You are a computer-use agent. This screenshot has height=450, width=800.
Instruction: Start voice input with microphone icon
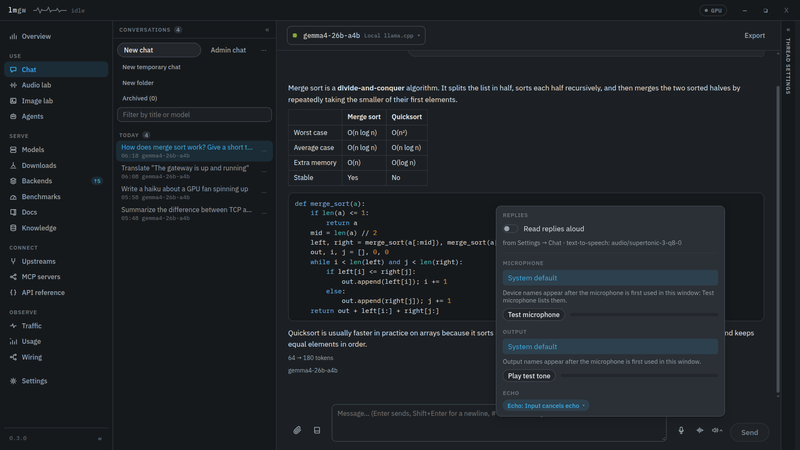pyautogui.click(x=681, y=430)
